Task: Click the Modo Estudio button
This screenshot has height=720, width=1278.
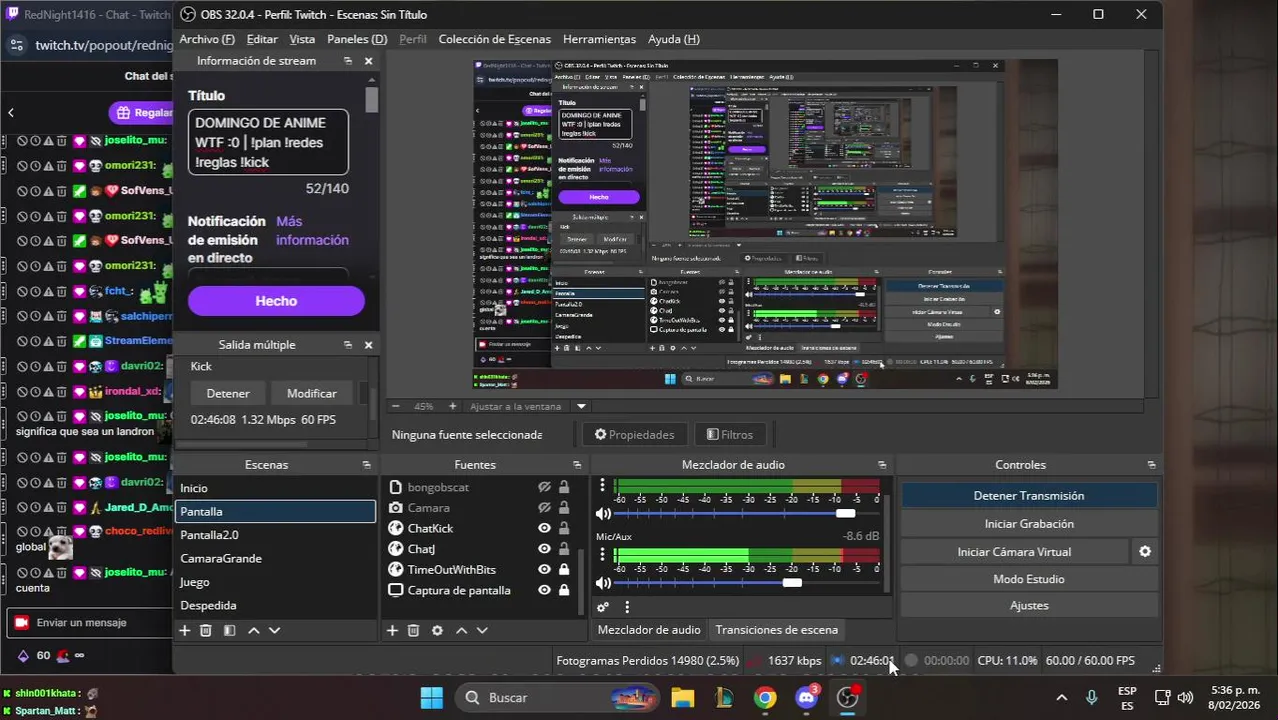Action: point(1029,579)
